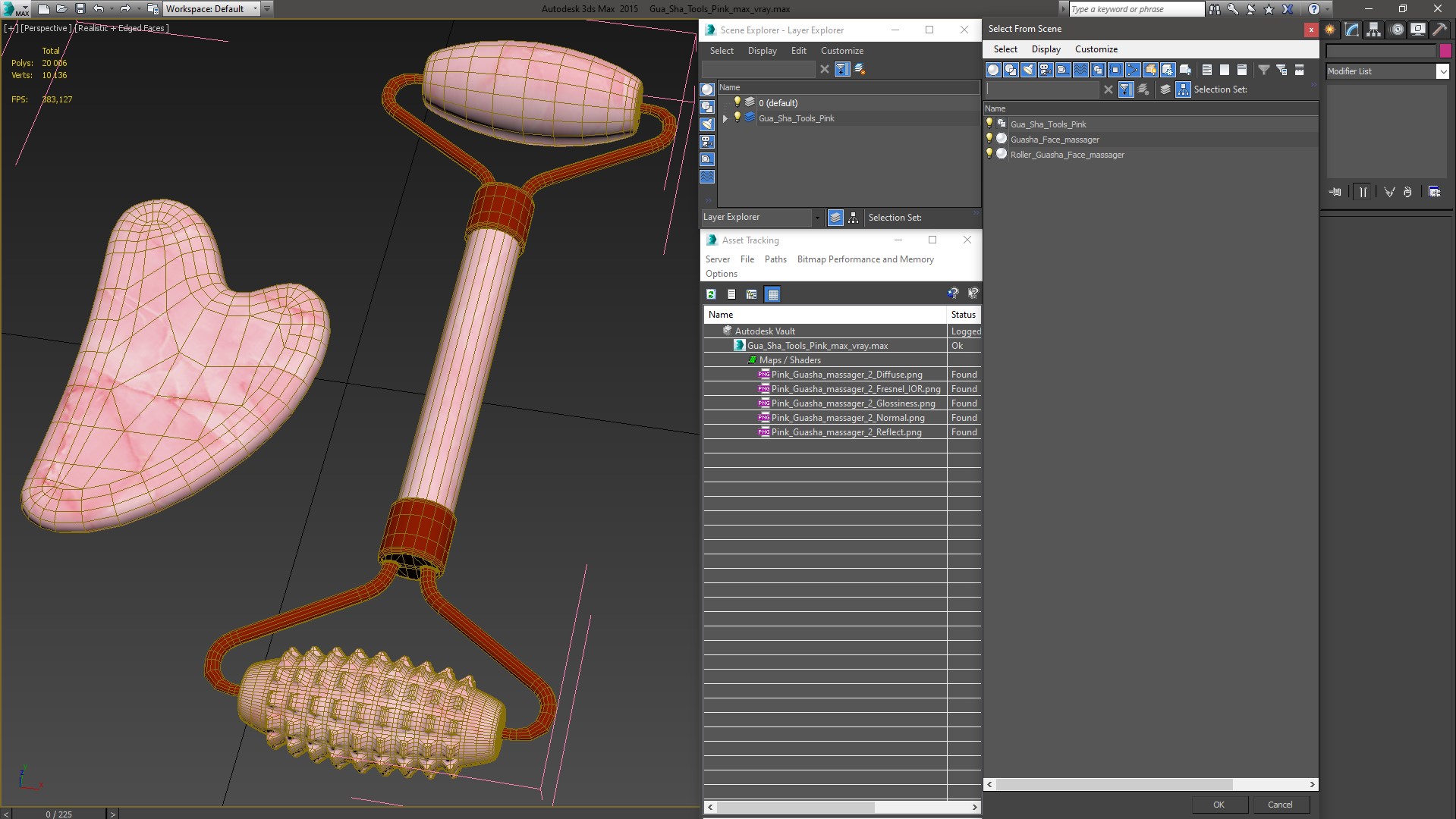Click Sort by Hierarchy icon in Scene Explorer footer
1456x819 pixels.
click(854, 218)
